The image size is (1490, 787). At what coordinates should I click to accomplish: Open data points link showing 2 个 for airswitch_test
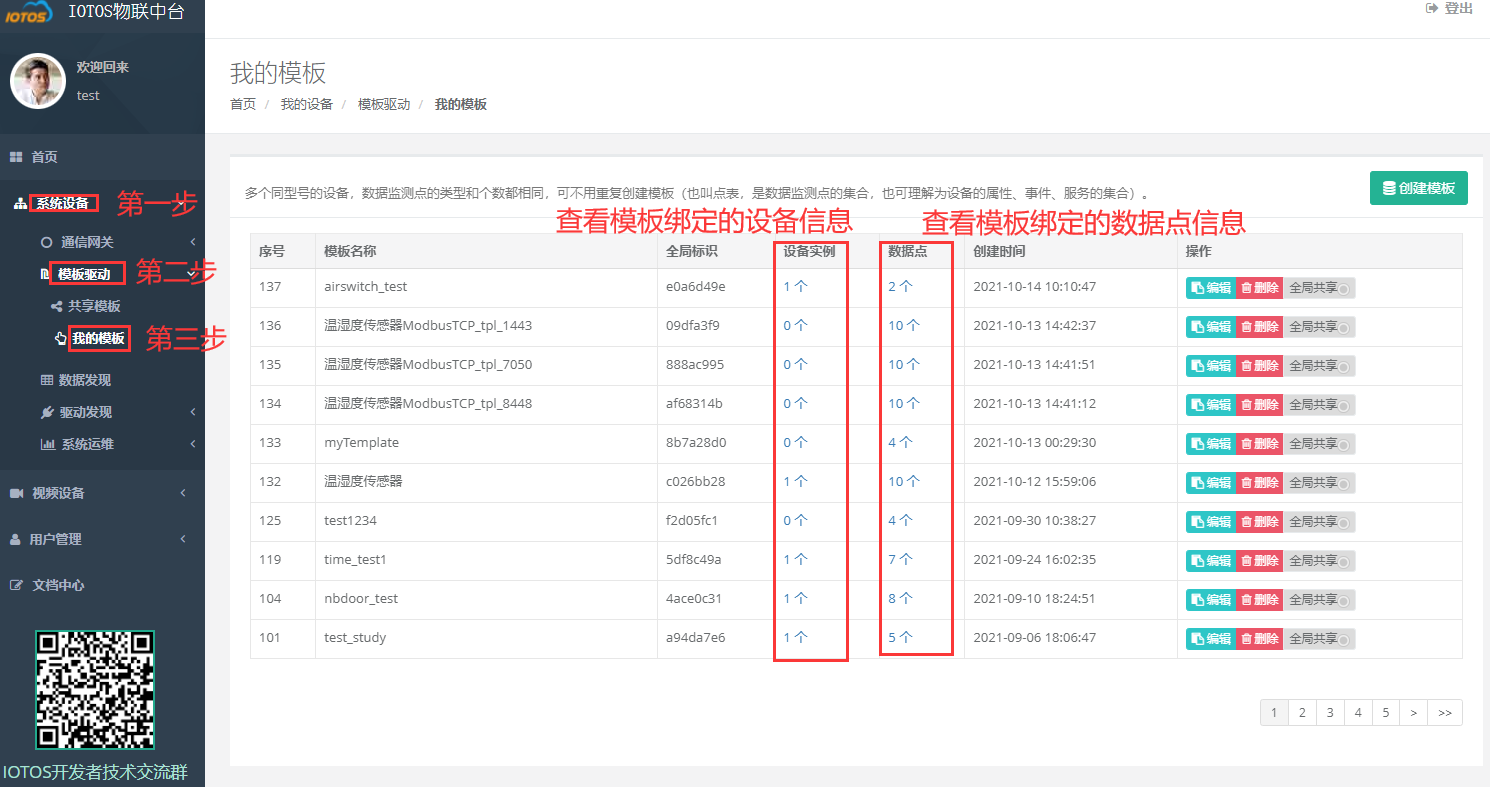pos(899,287)
